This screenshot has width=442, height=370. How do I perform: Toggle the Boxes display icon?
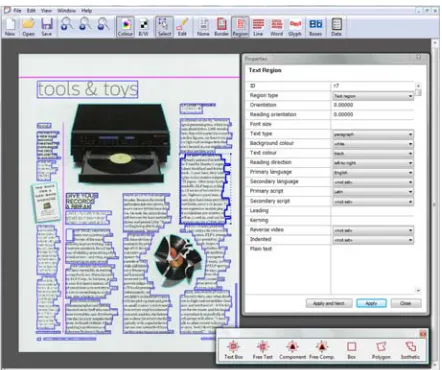(315, 27)
